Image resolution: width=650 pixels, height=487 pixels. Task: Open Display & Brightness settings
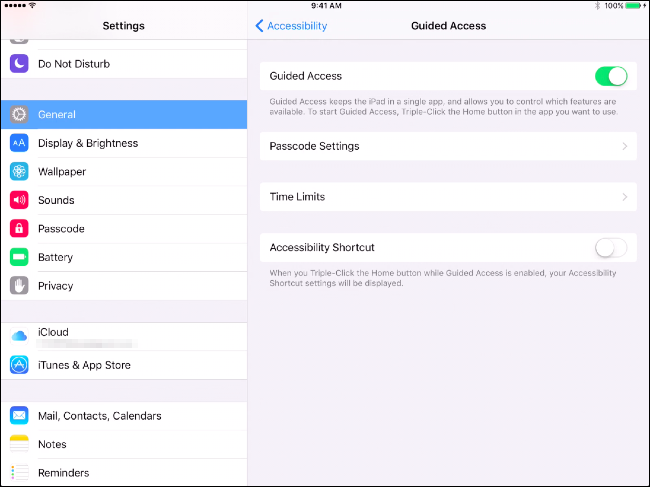[124, 143]
